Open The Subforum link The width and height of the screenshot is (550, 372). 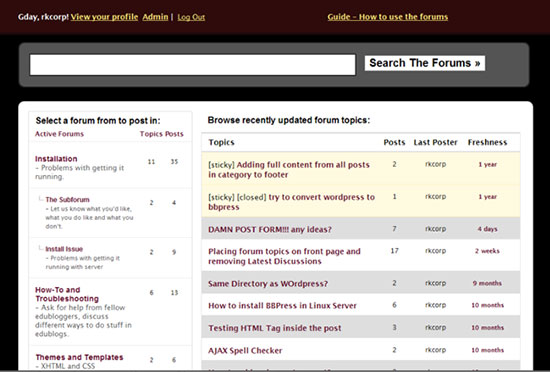tap(67, 199)
